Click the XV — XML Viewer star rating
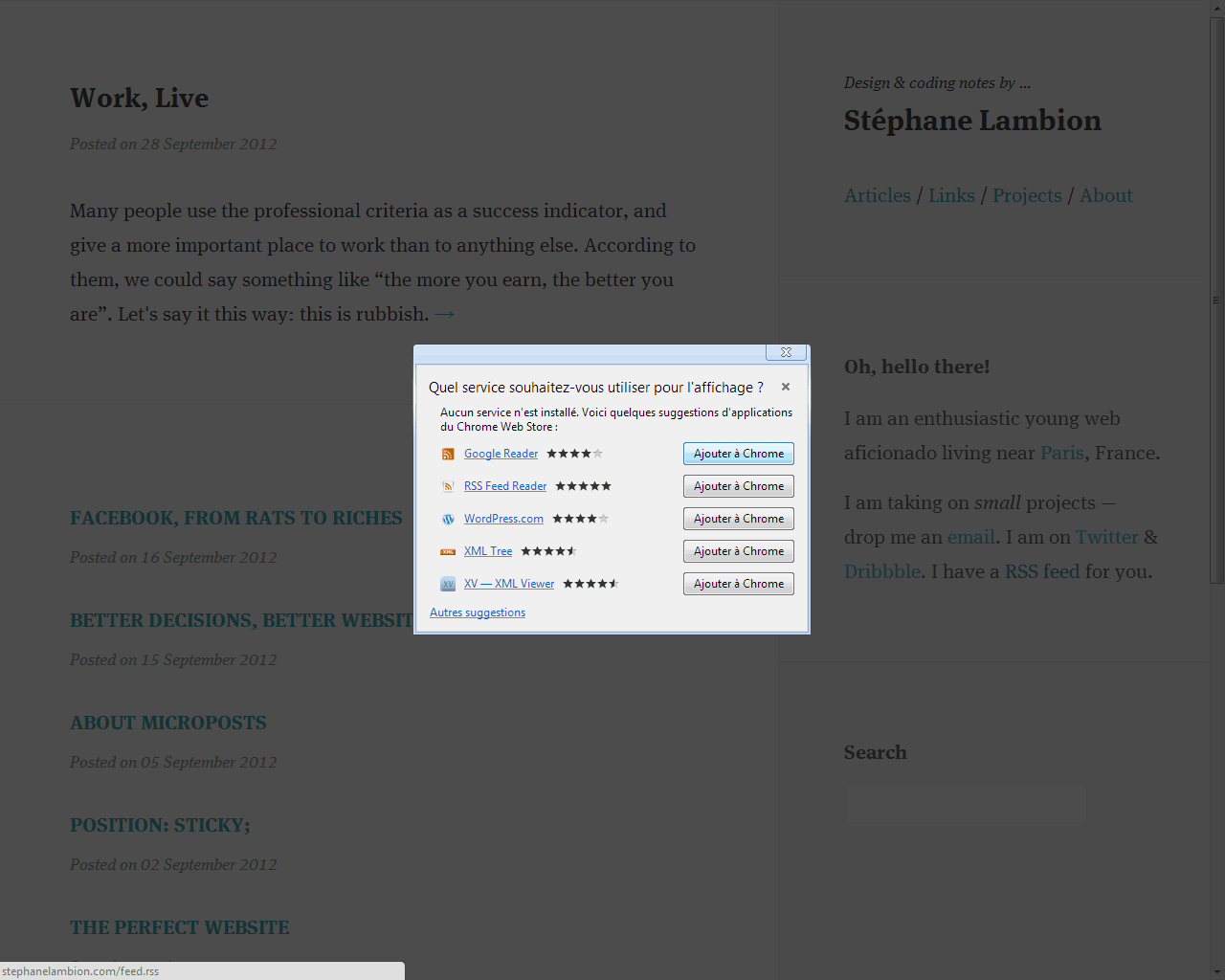 [590, 584]
